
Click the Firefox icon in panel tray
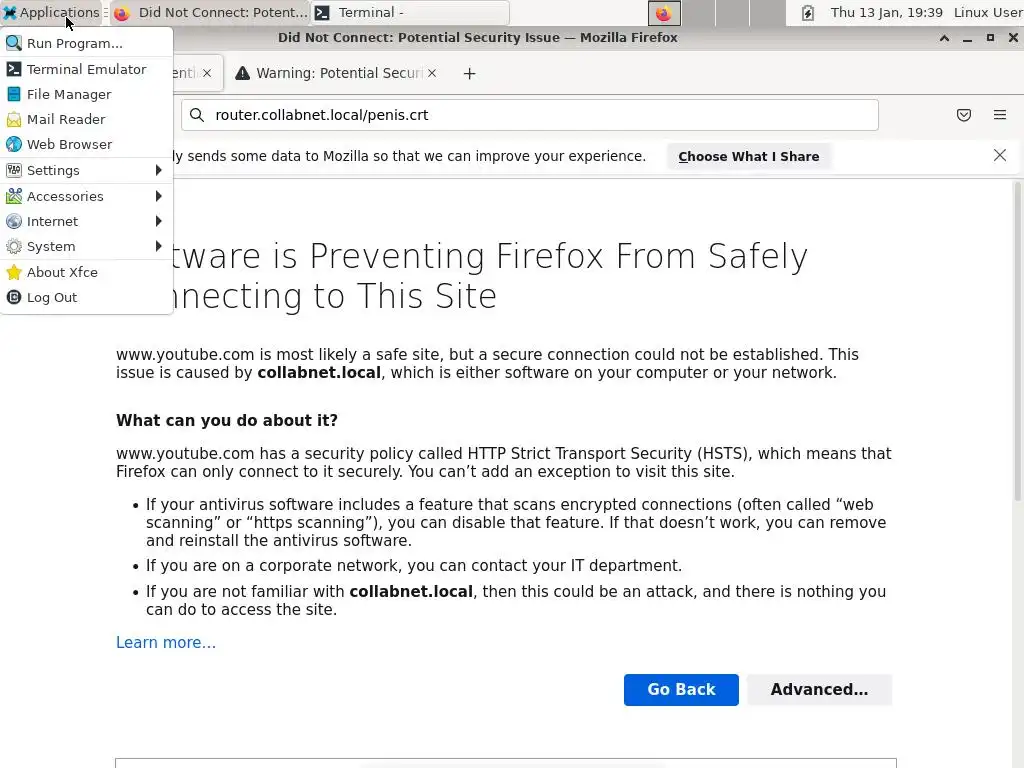coord(664,13)
